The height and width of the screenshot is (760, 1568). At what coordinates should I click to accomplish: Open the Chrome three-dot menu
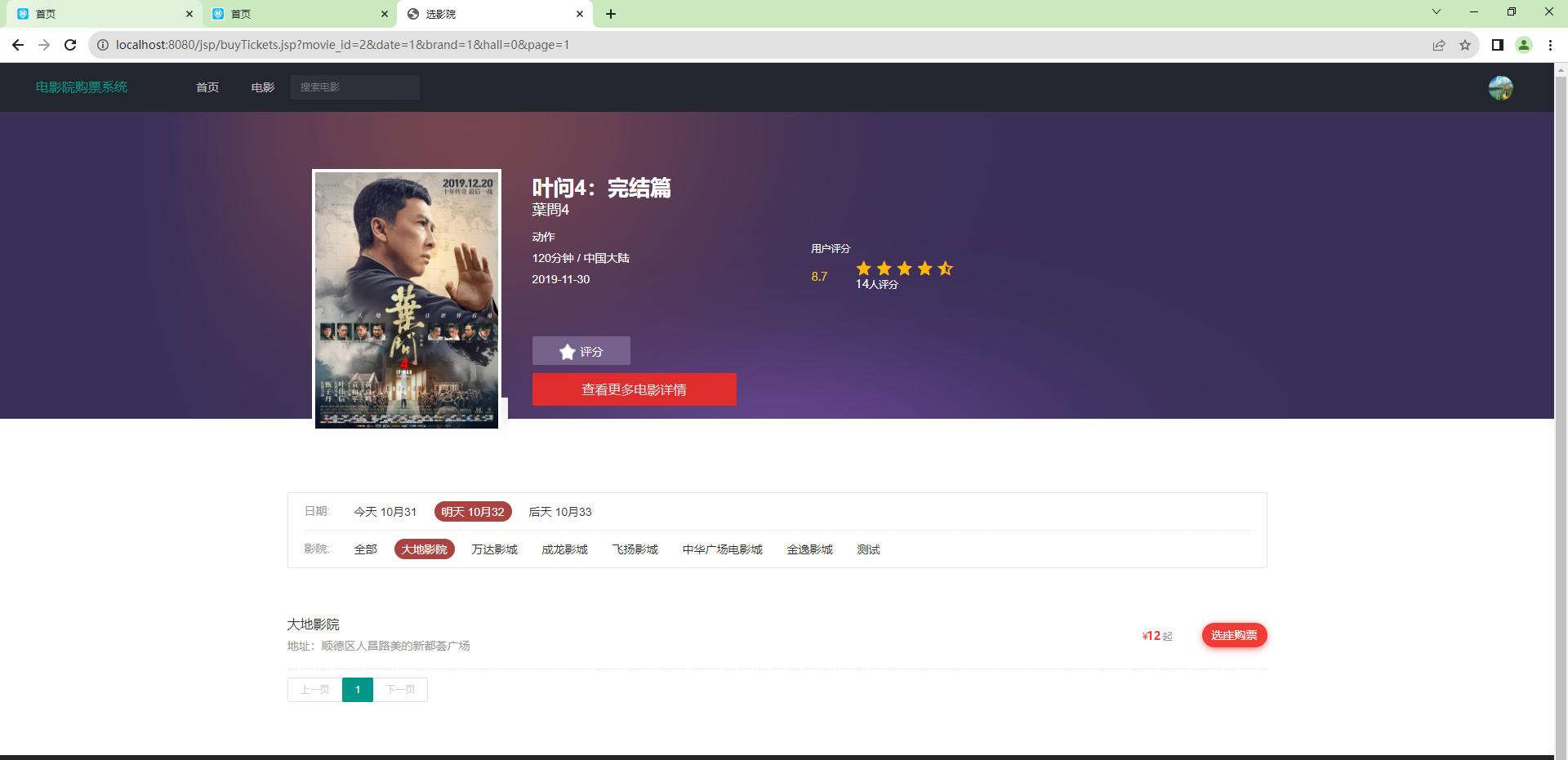click(1550, 45)
